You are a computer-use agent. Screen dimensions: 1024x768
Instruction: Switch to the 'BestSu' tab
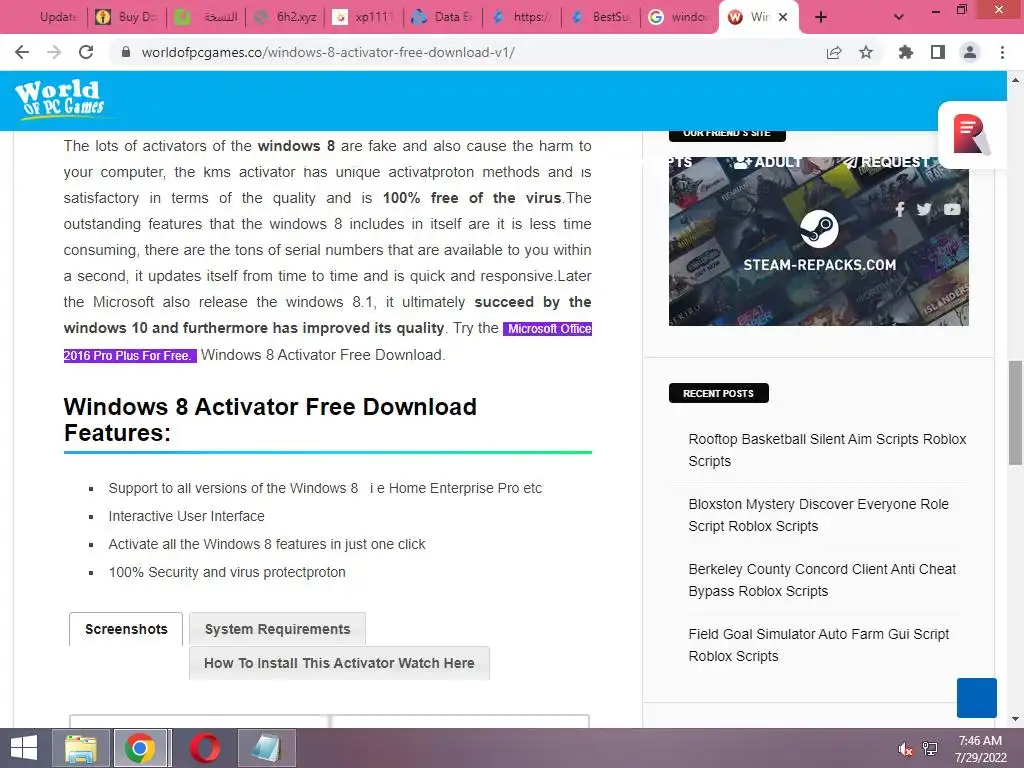click(601, 17)
